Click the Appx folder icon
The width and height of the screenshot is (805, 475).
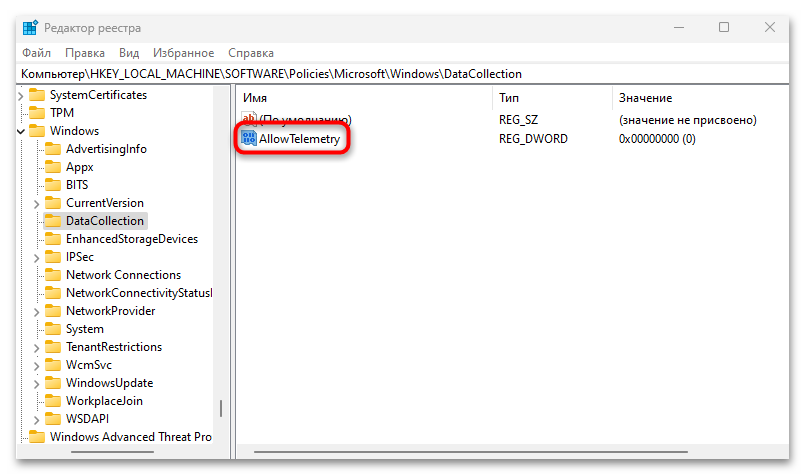point(53,167)
